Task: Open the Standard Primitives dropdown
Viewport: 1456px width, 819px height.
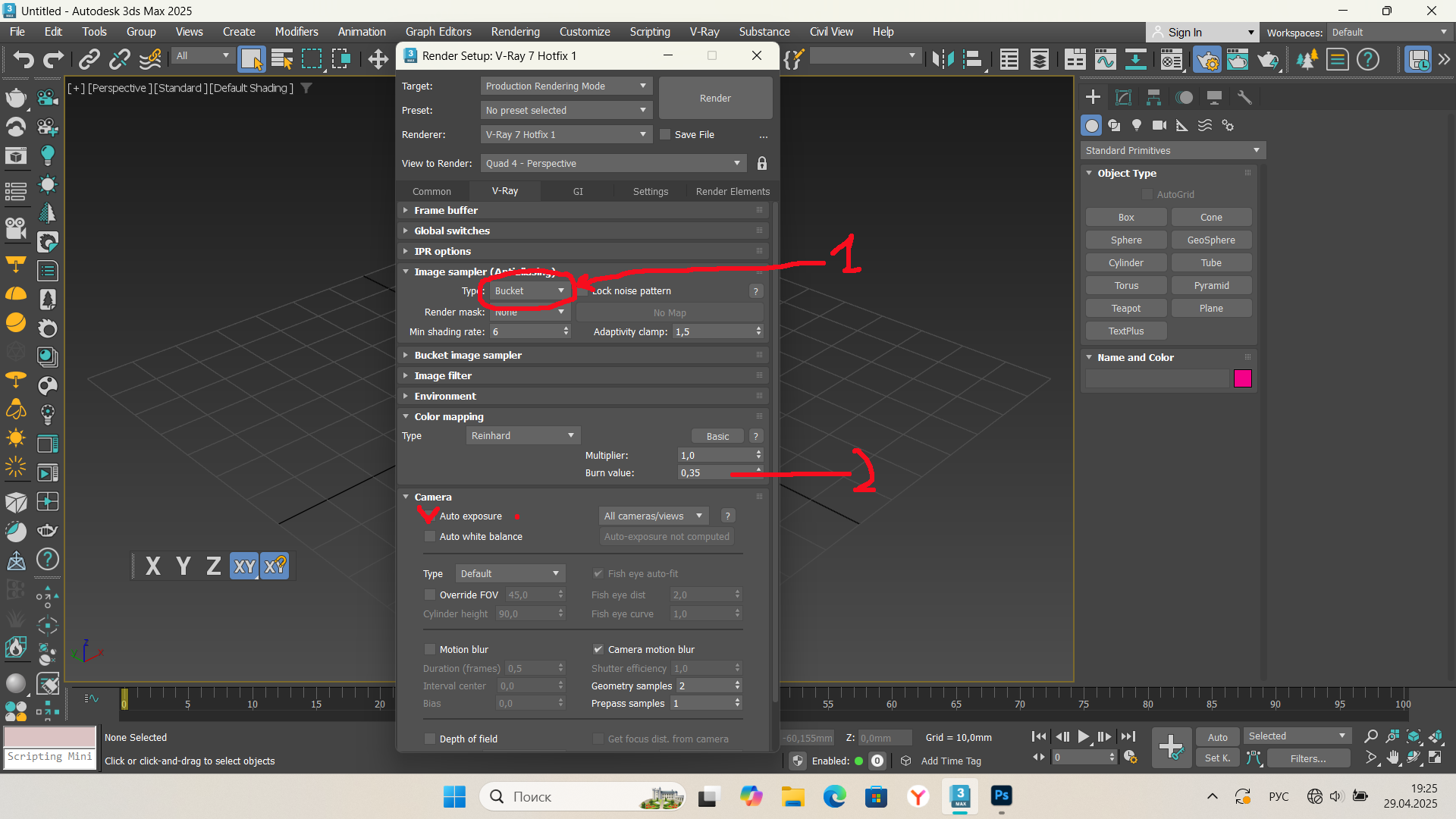Action: coord(1172,151)
